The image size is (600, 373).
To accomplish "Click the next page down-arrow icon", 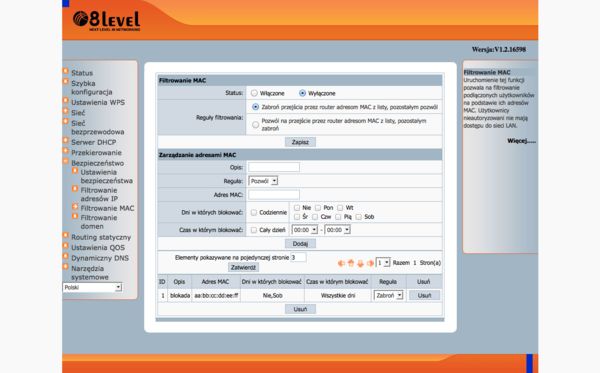I will tap(360, 263).
